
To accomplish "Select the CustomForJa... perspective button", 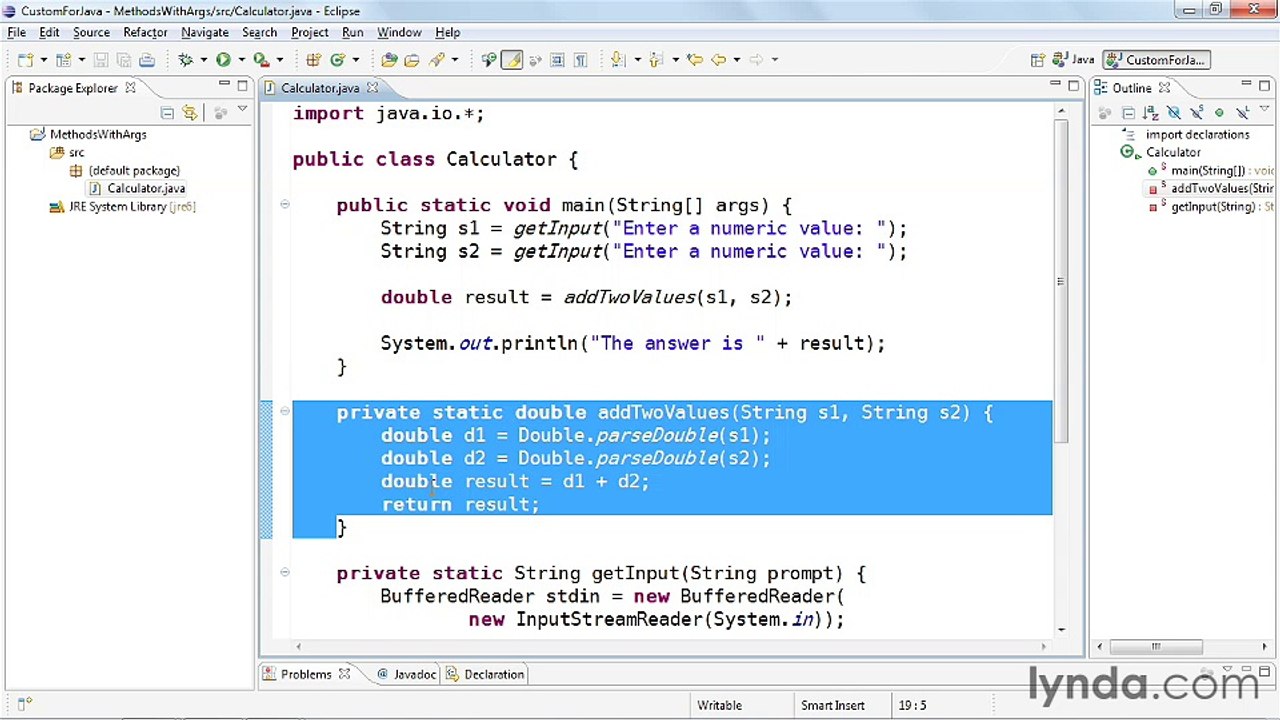I will (x=1157, y=60).
